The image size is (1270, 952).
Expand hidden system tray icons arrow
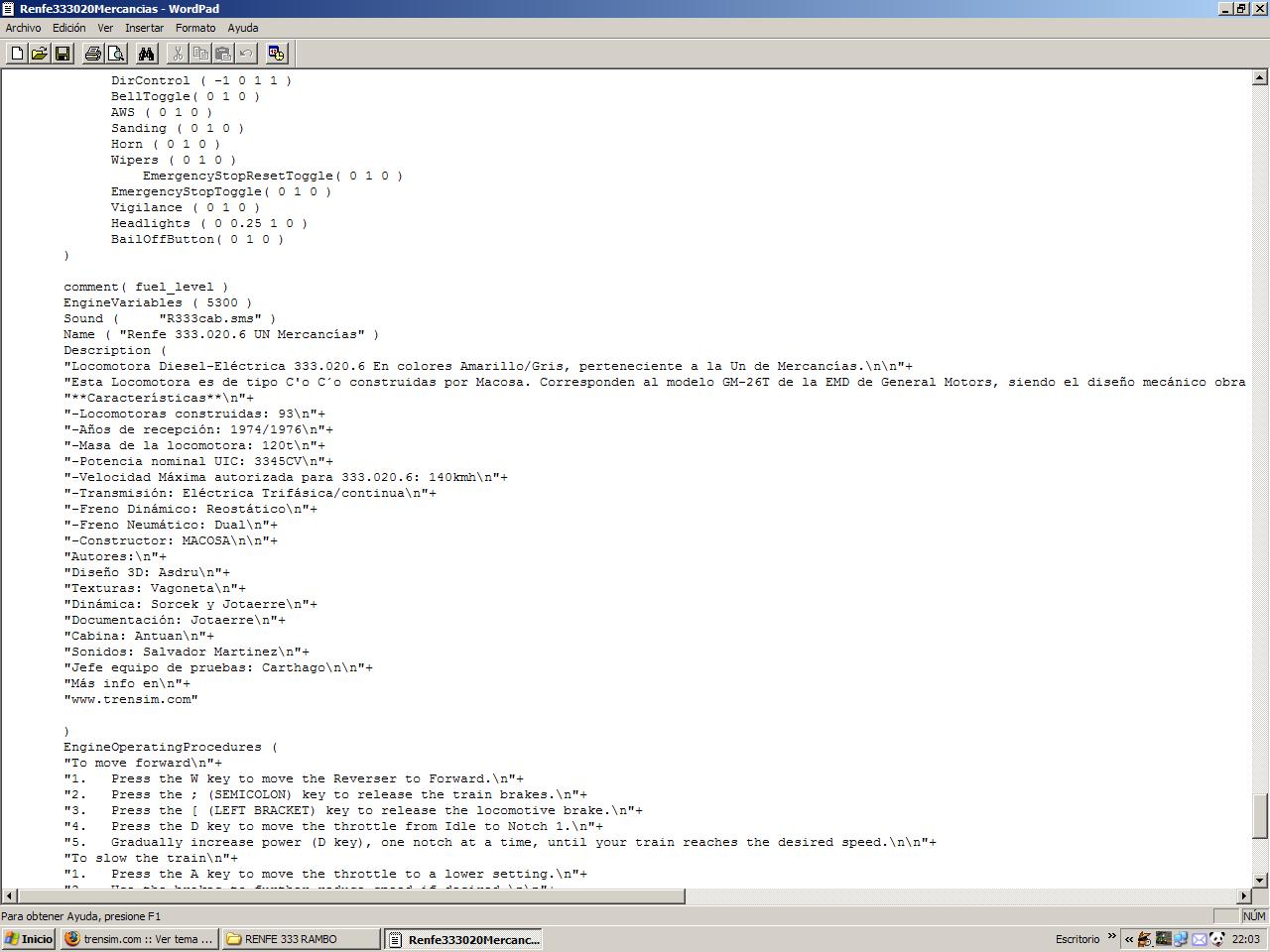(x=1129, y=939)
